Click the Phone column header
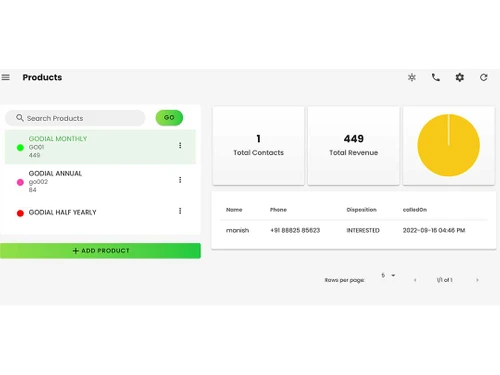 pyautogui.click(x=278, y=210)
